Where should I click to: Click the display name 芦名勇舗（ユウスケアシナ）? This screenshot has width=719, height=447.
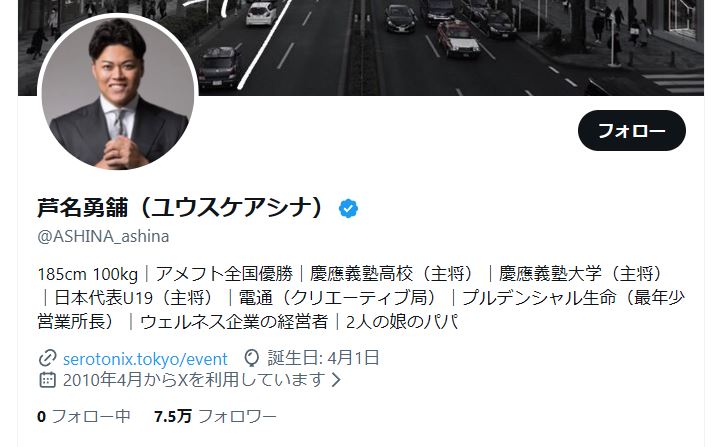click(x=182, y=208)
